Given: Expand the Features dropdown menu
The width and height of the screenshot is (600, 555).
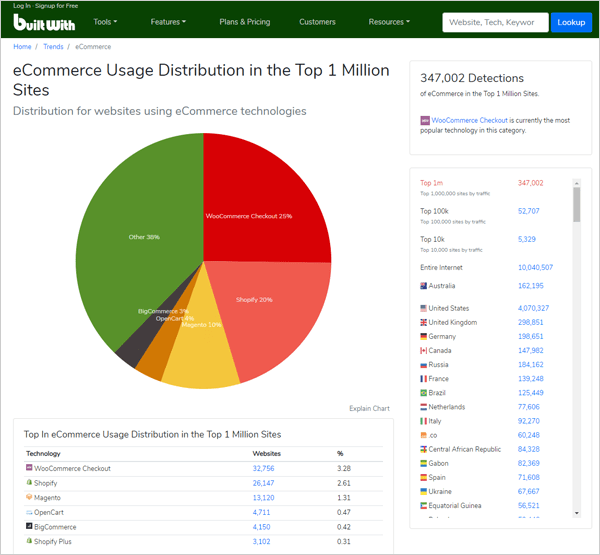Looking at the screenshot, I should coord(168,22).
